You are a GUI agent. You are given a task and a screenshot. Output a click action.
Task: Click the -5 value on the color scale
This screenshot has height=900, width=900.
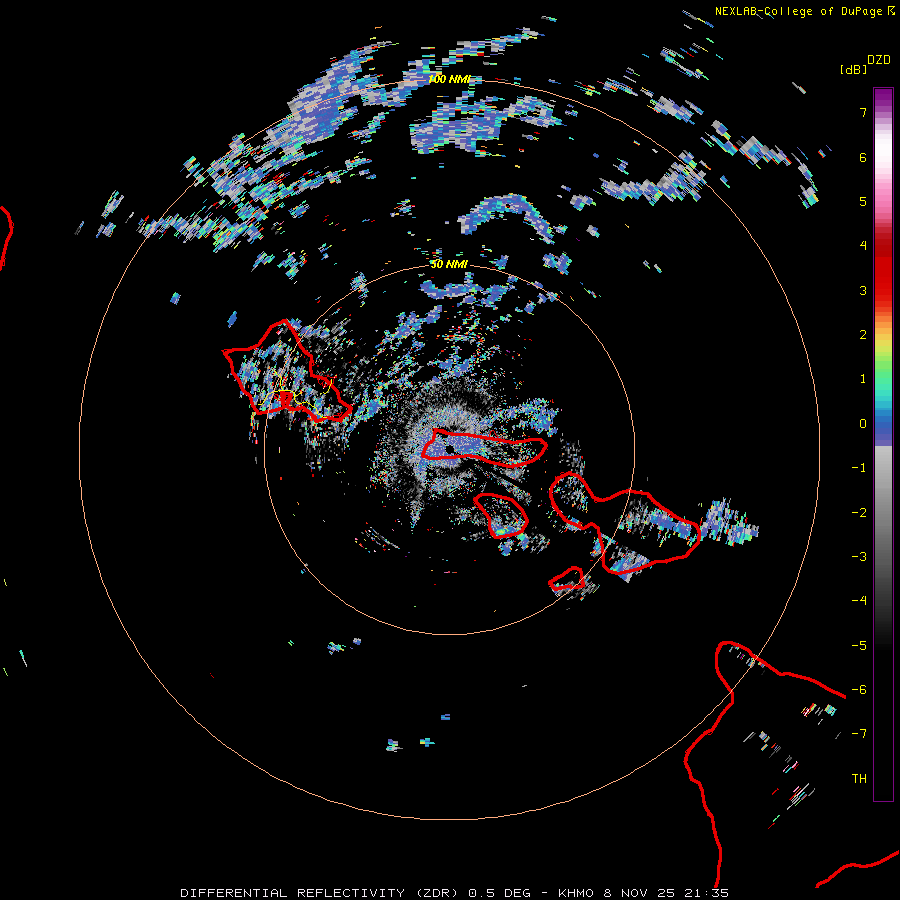(859, 645)
